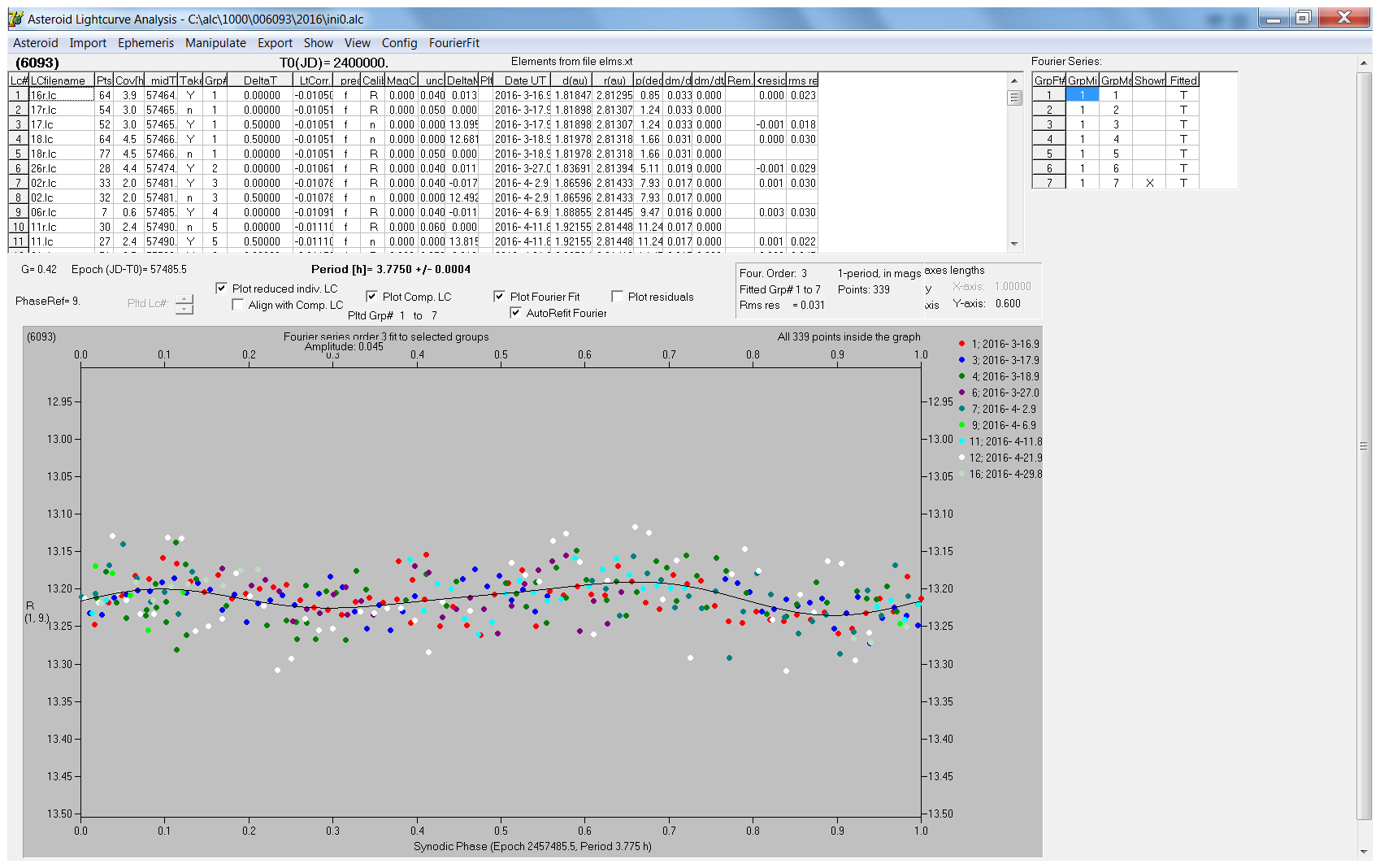Select file 16r.lc in row 1
Image resolution: width=1380 pixels, height=868 pixels.
pos(62,95)
